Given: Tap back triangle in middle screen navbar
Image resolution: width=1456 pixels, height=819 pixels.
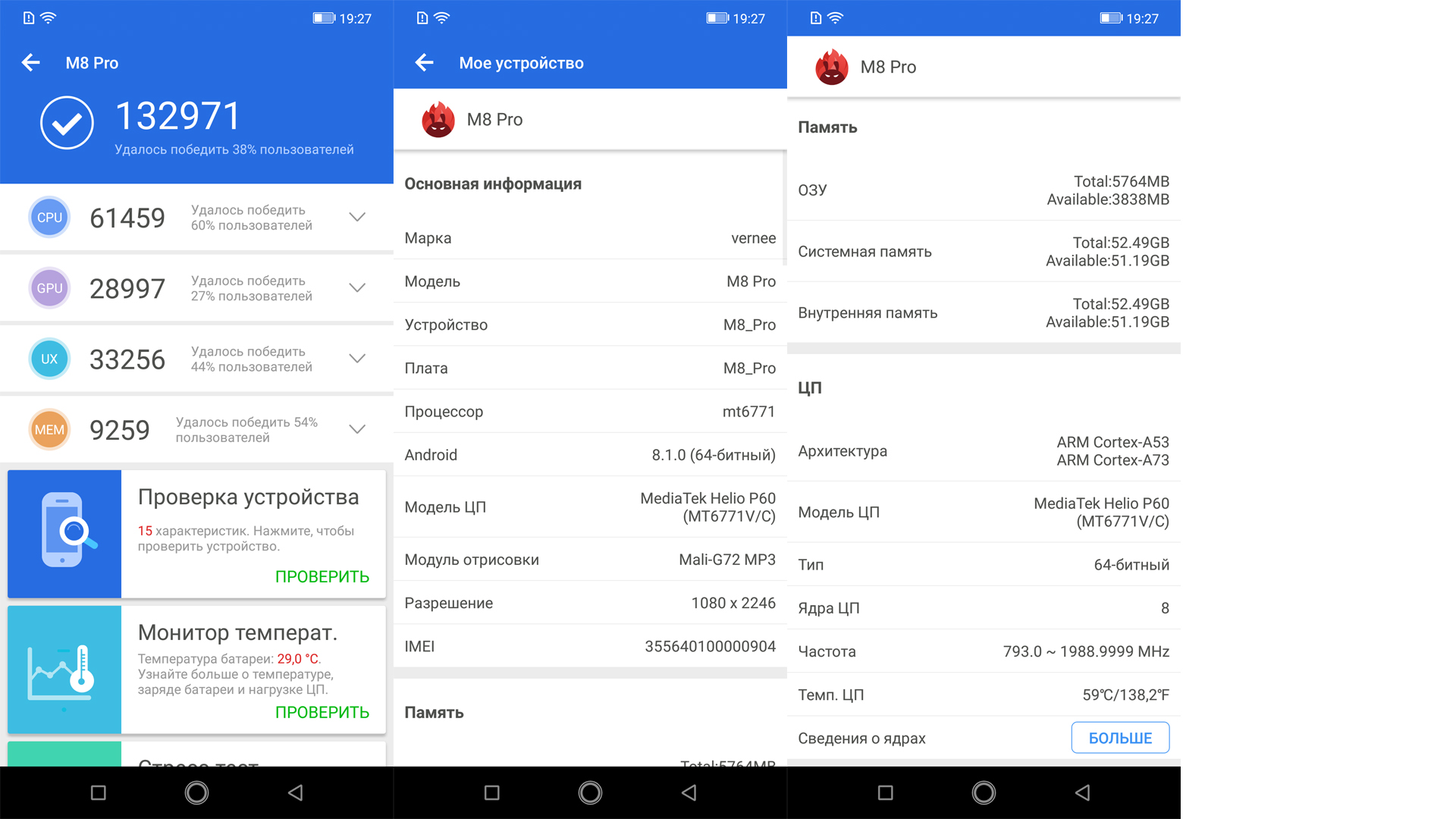Looking at the screenshot, I should (689, 792).
